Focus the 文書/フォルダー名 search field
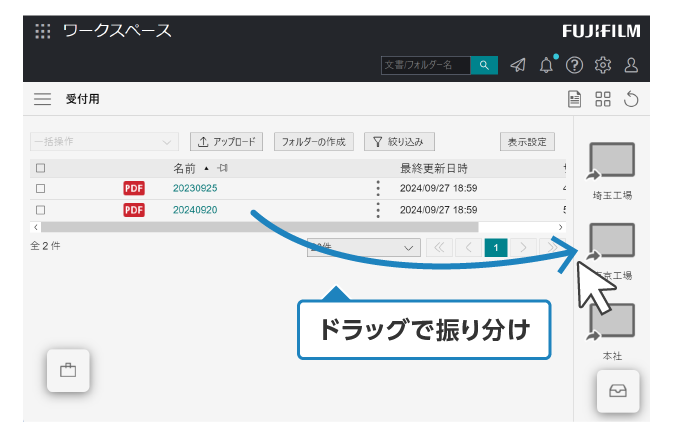 (x=426, y=65)
